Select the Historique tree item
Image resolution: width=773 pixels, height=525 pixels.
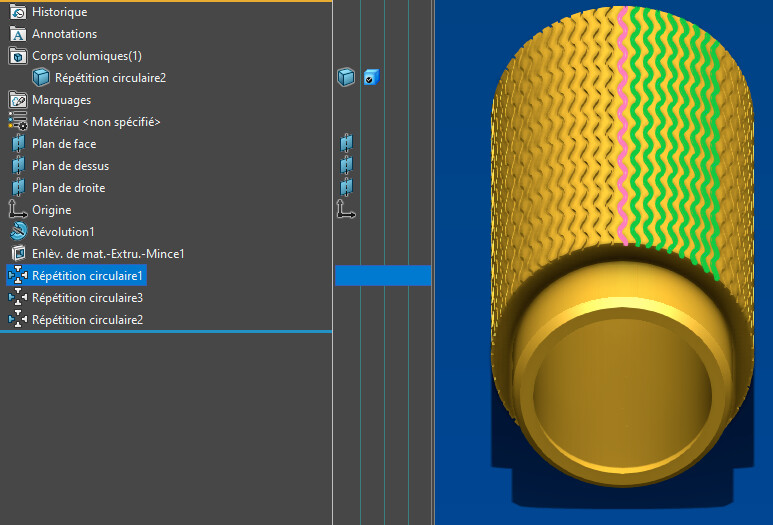pos(60,12)
